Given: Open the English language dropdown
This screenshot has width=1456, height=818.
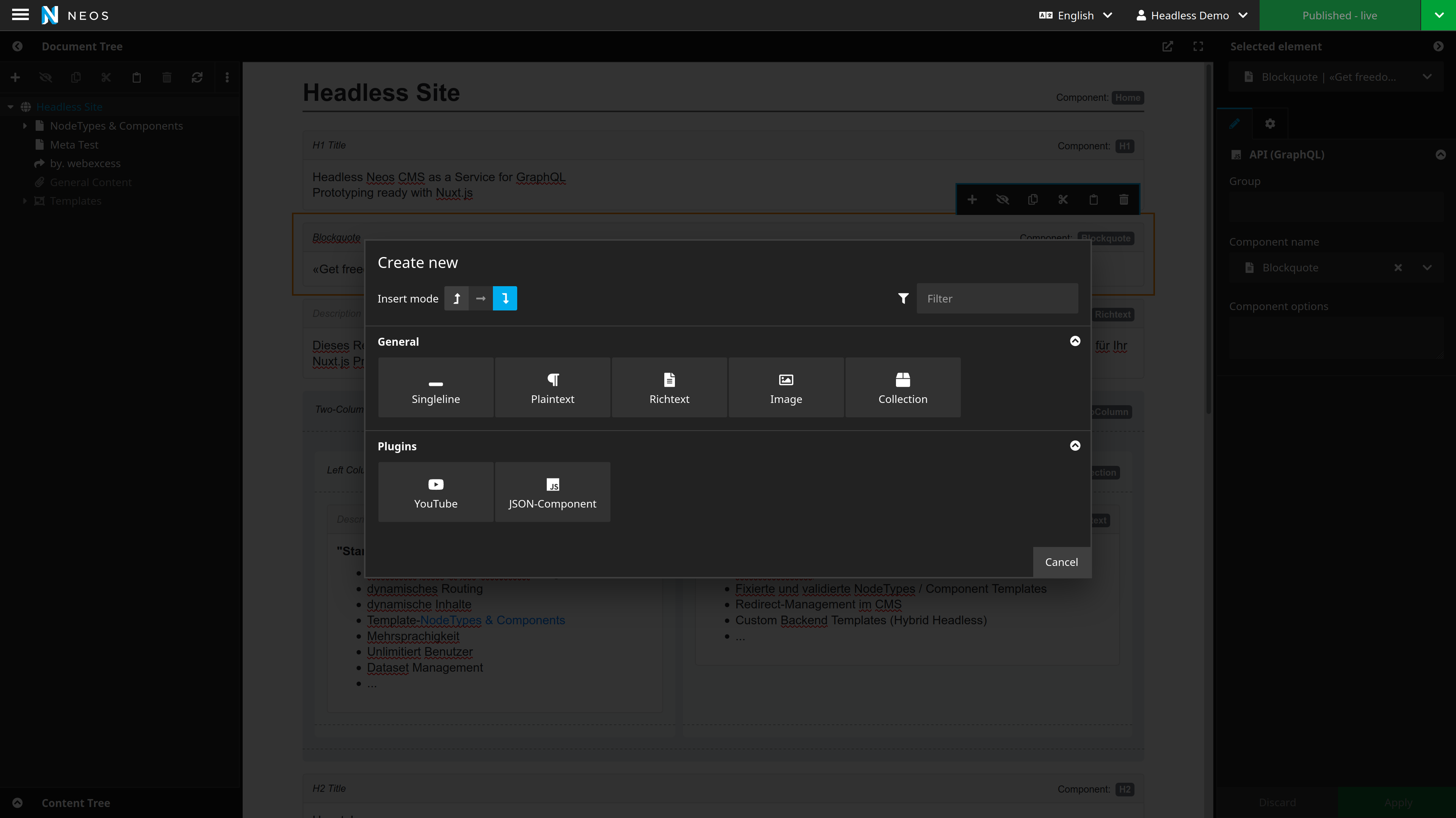Looking at the screenshot, I should click(x=1075, y=15).
